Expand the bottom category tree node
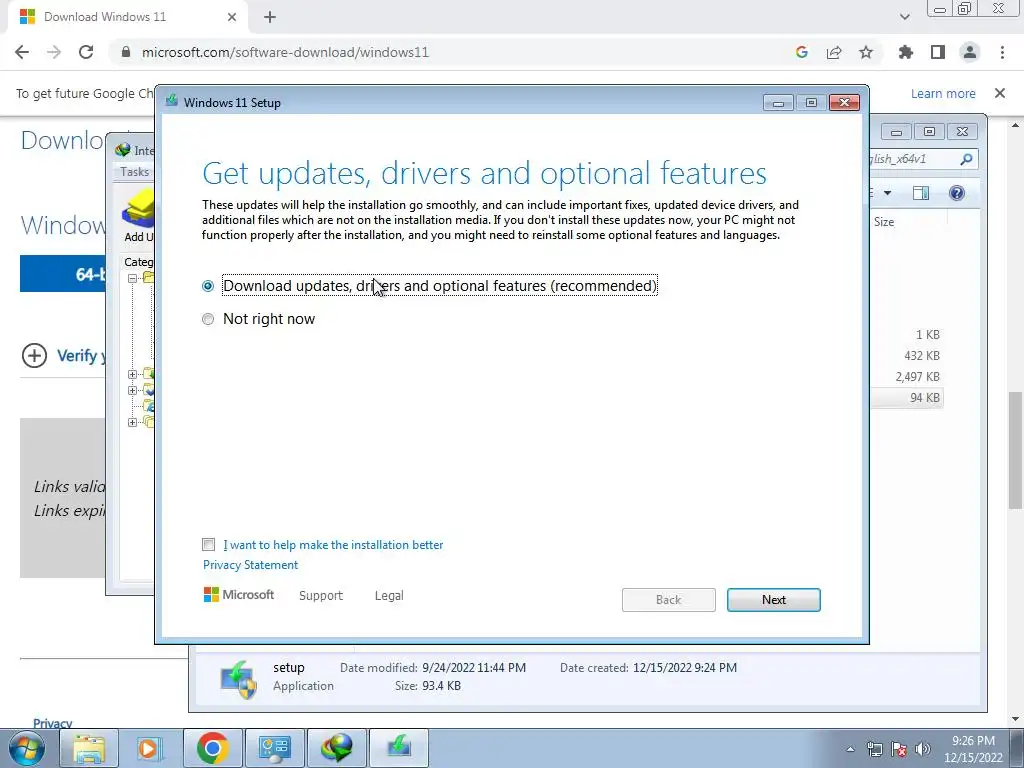Image resolution: width=1024 pixels, height=768 pixels. click(132, 422)
